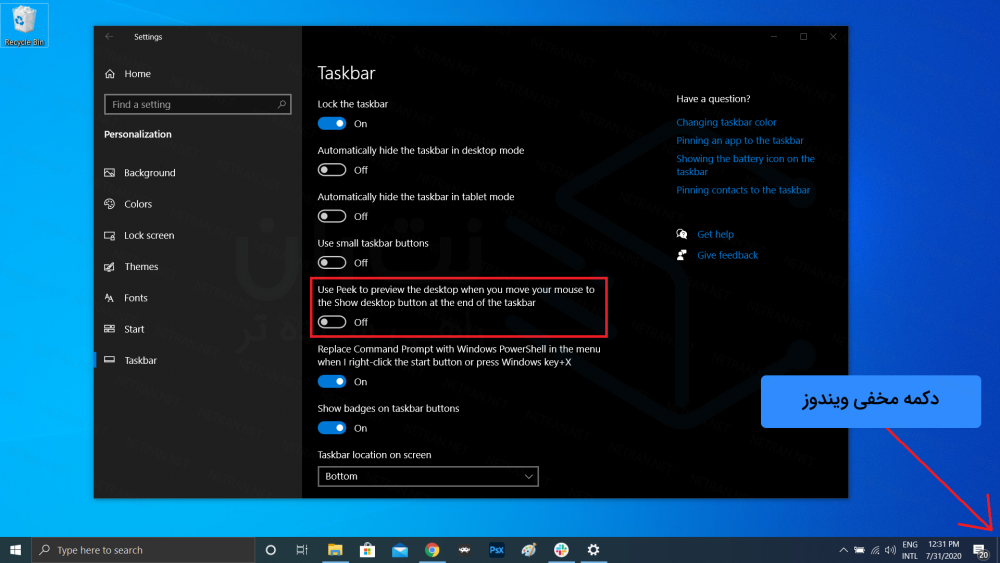
Task: Go to Lock screen settings page
Action: (149, 236)
